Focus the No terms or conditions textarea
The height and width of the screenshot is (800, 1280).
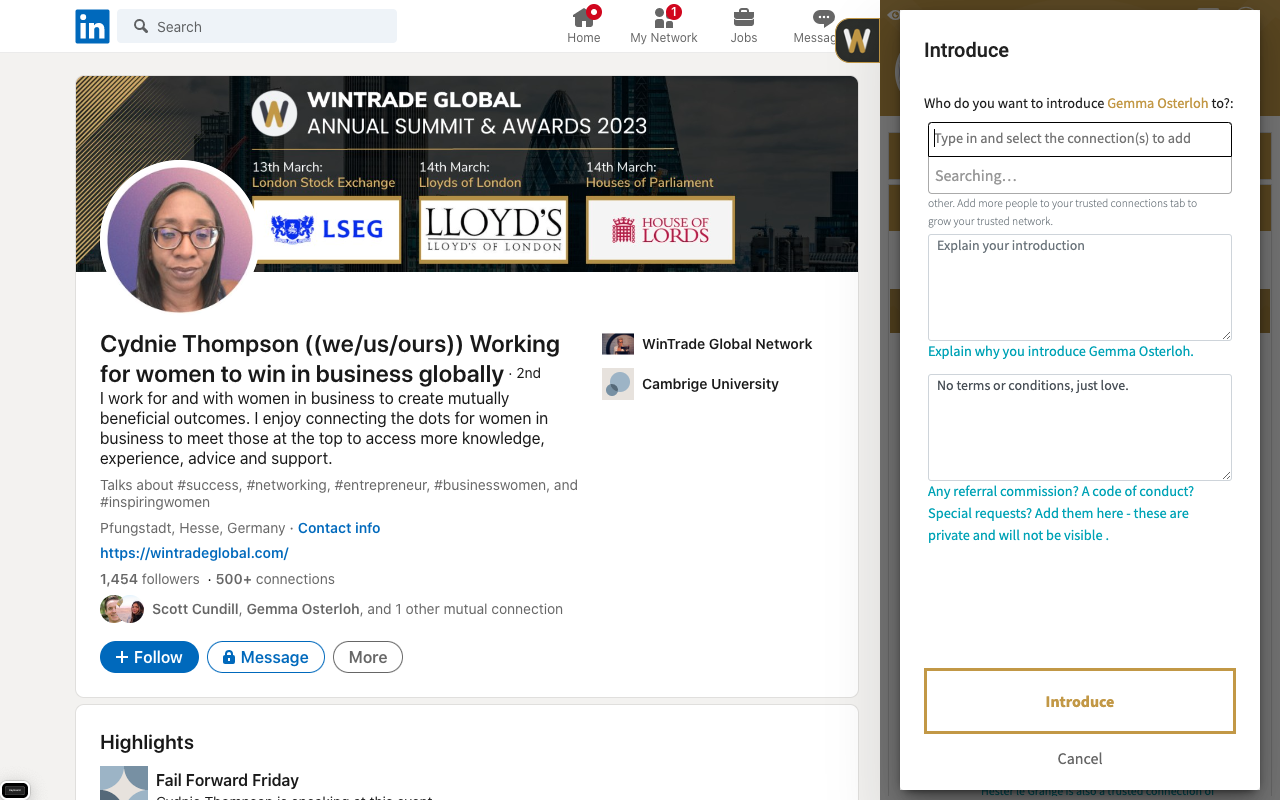(x=1080, y=427)
